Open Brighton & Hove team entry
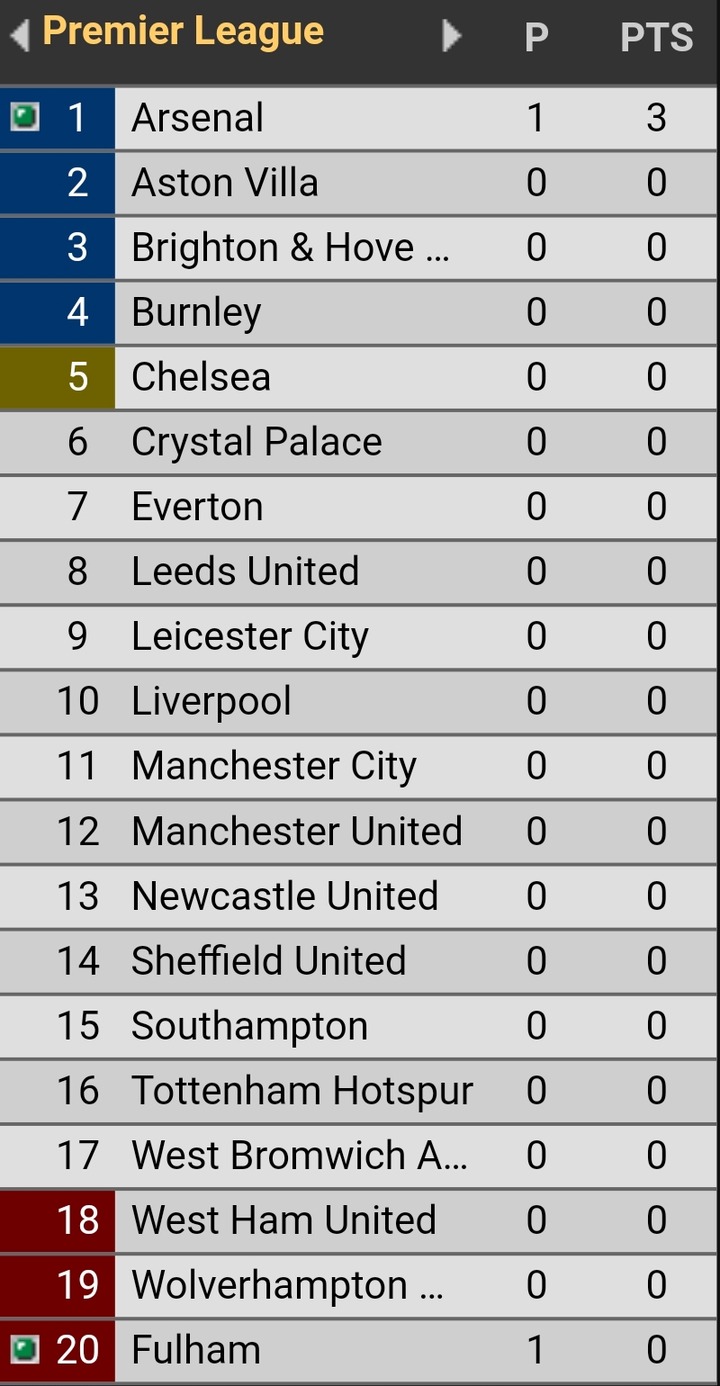The height and width of the screenshot is (1386, 720). (290, 248)
